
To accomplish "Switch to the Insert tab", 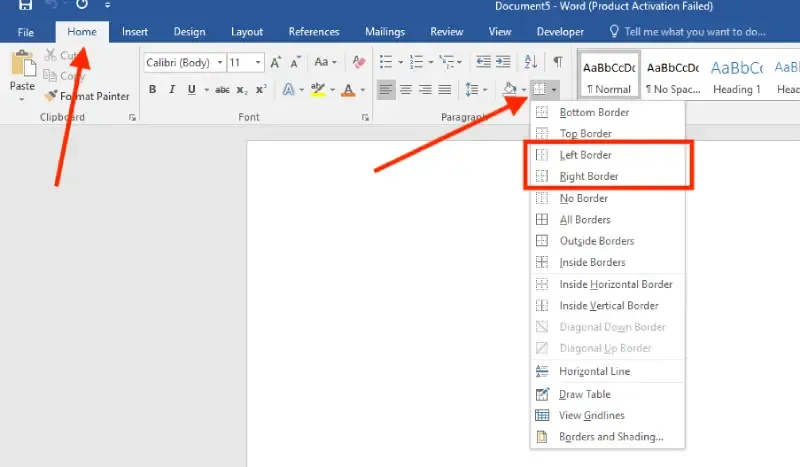I will pyautogui.click(x=135, y=32).
